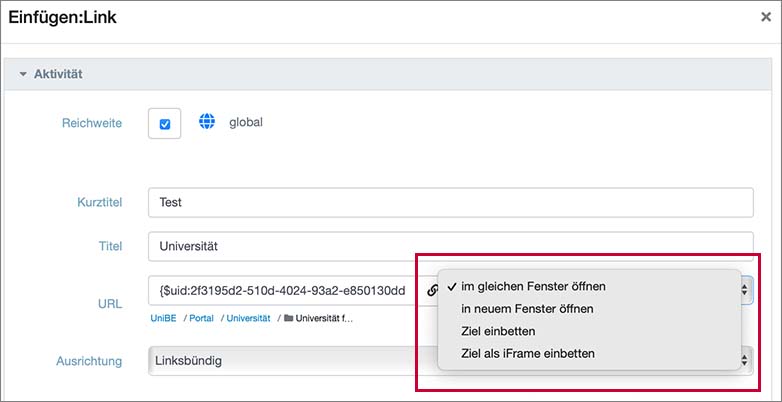Open the Ausrichtung dropdown stepper arrows

[x=745, y=361]
